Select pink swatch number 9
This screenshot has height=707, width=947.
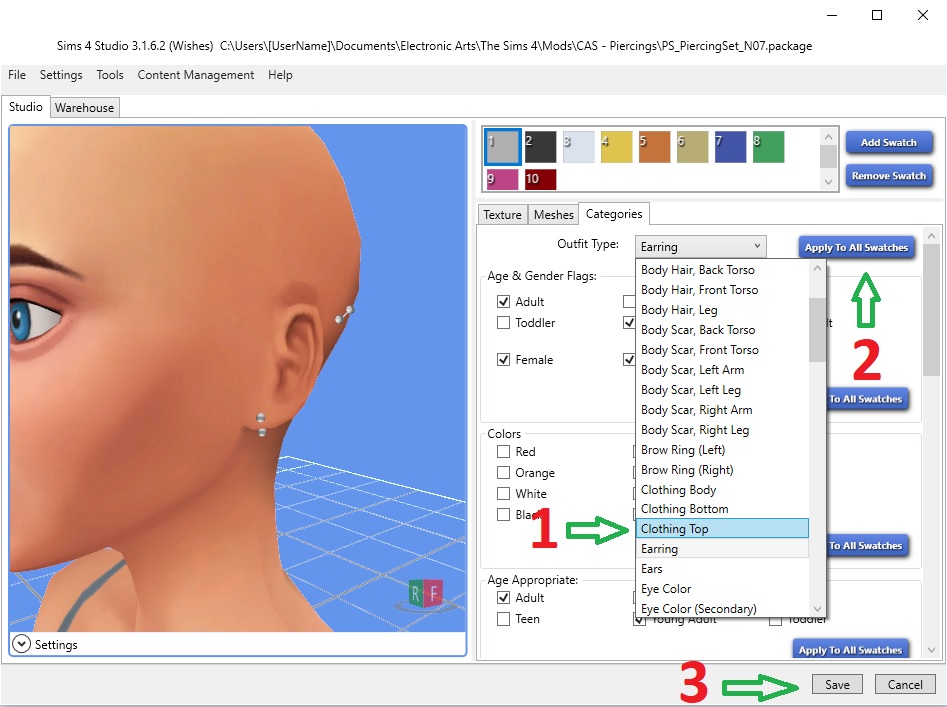coord(502,179)
